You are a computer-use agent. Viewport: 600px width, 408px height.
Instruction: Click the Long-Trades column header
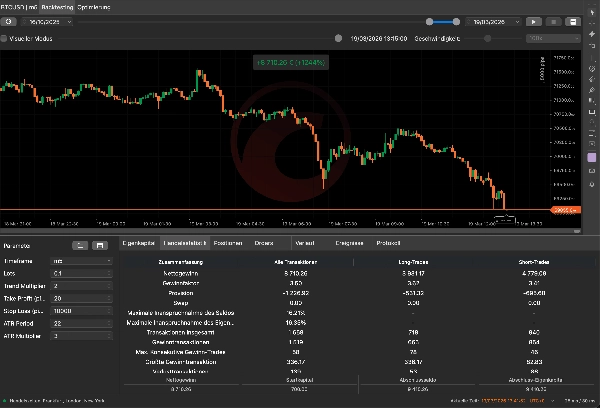[x=413, y=262]
